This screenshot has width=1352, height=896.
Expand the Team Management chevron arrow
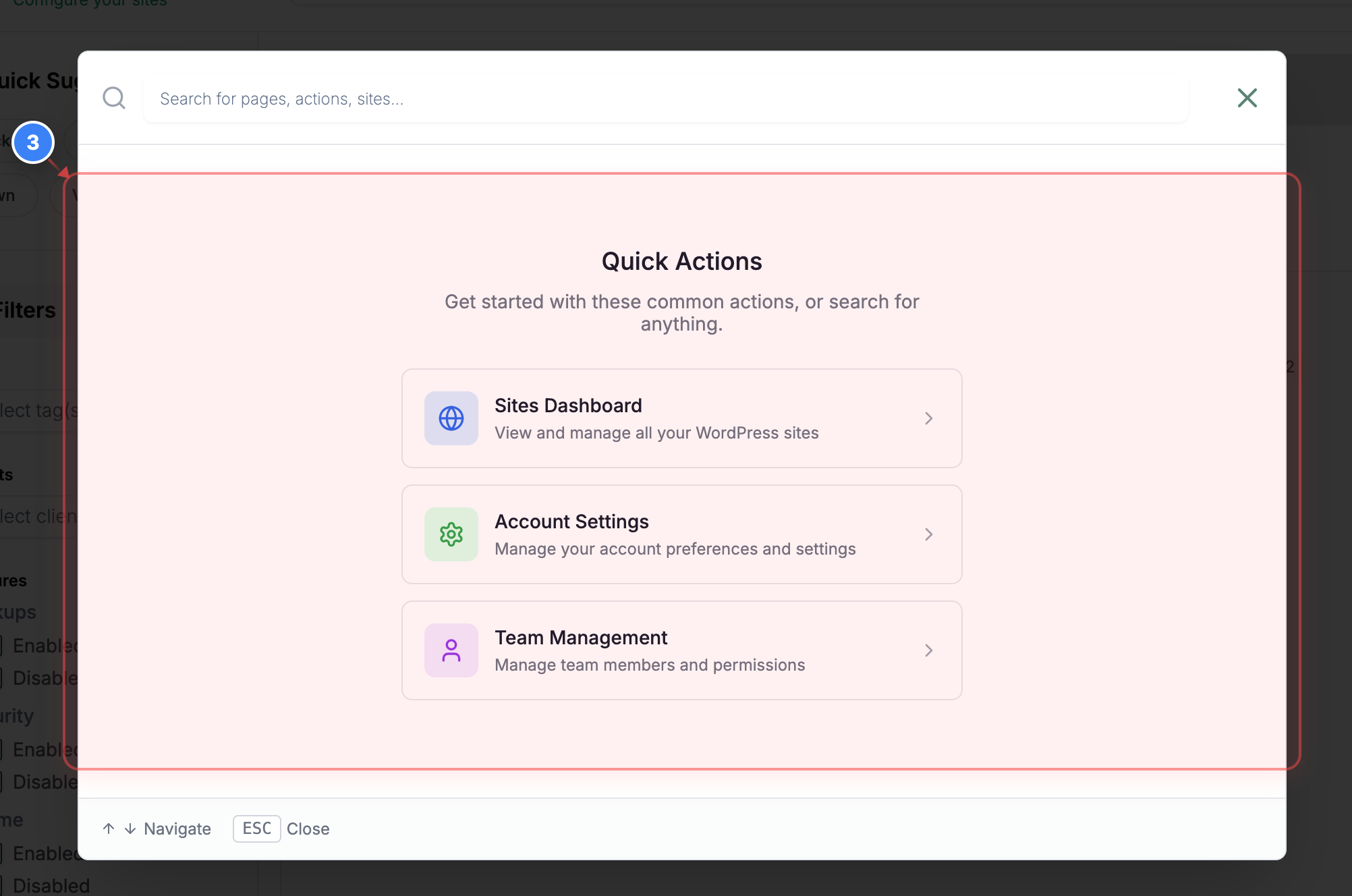(x=929, y=650)
